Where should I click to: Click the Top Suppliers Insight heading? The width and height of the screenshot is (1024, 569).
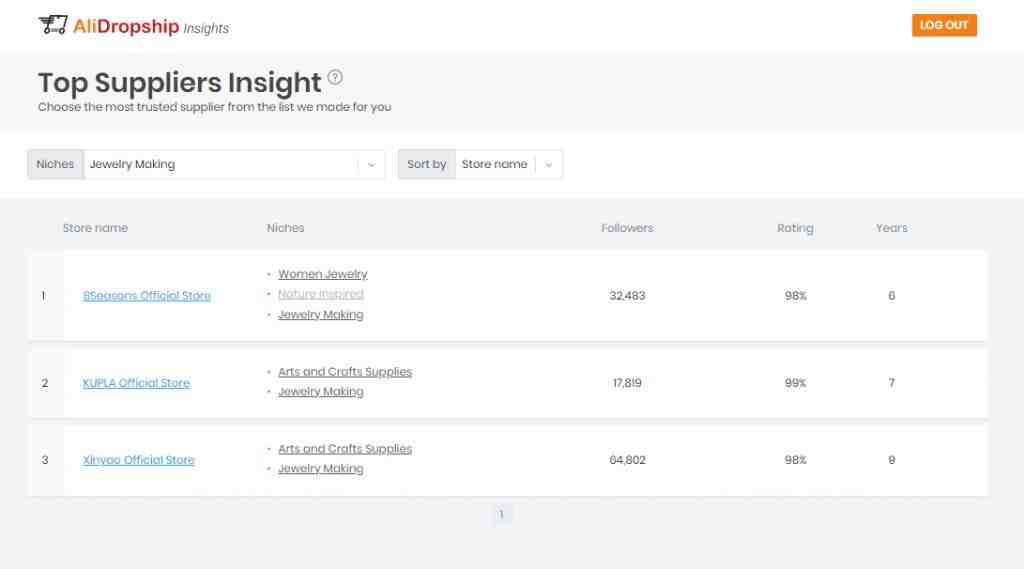pyautogui.click(x=180, y=83)
